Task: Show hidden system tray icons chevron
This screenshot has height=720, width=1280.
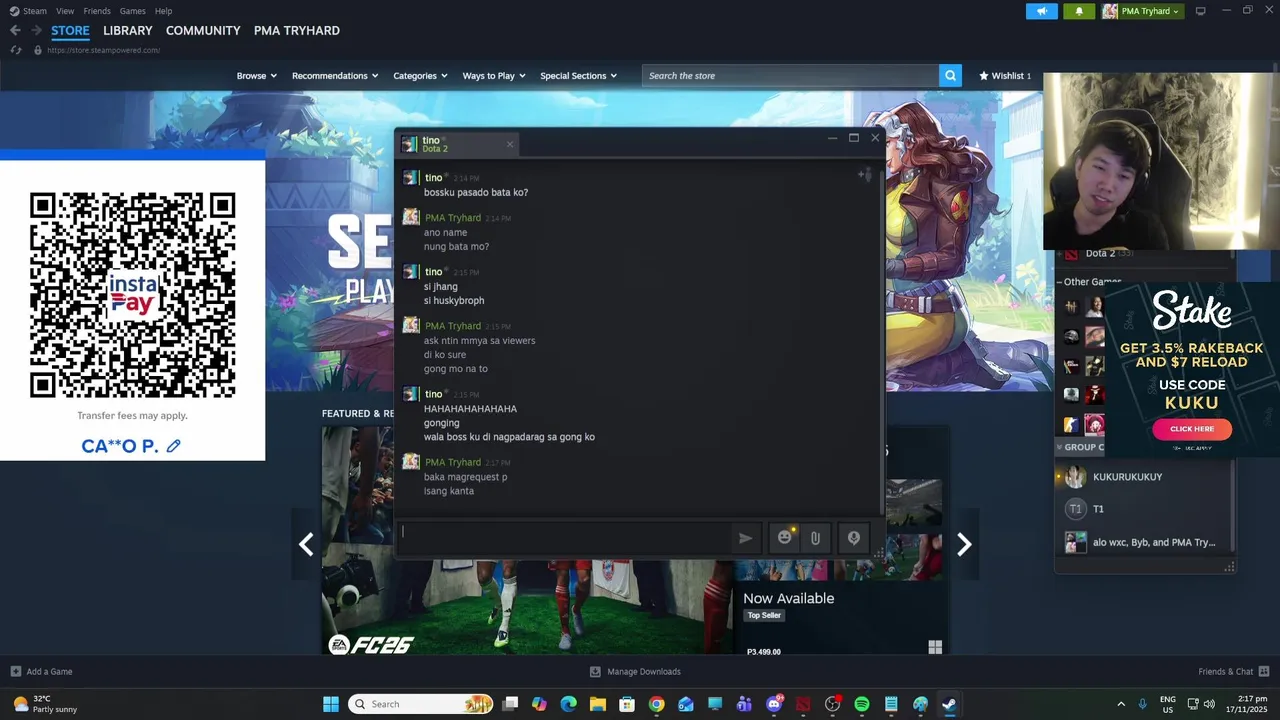Action: (1121, 704)
